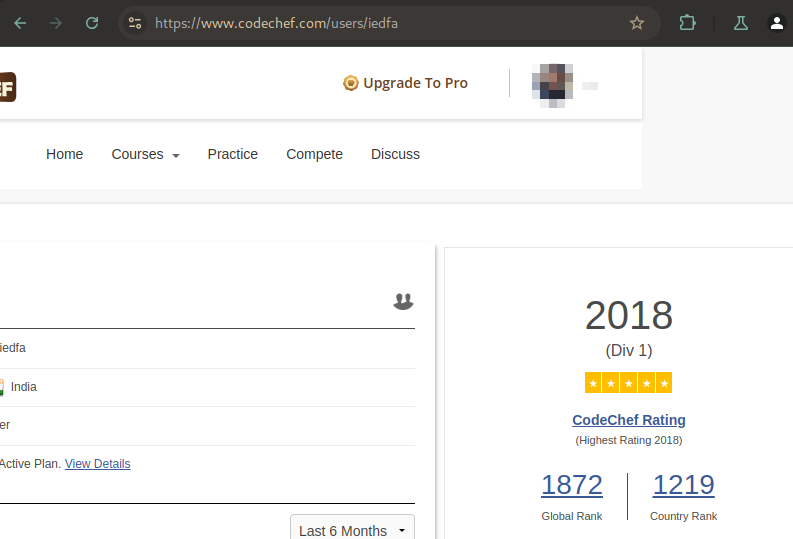Screen dimensions: 793x539
Task: Click the five-star rating badge
Action: click(629, 383)
